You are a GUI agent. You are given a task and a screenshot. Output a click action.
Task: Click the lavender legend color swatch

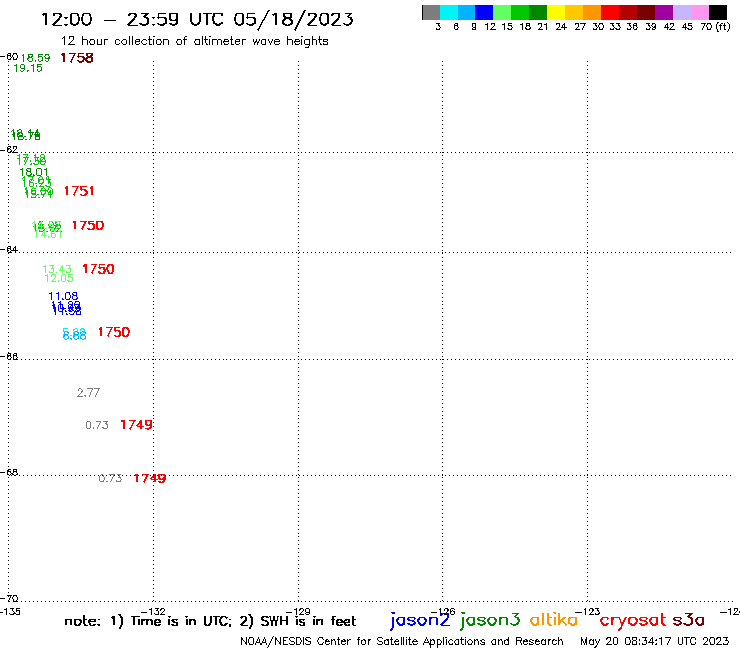[682, 12]
